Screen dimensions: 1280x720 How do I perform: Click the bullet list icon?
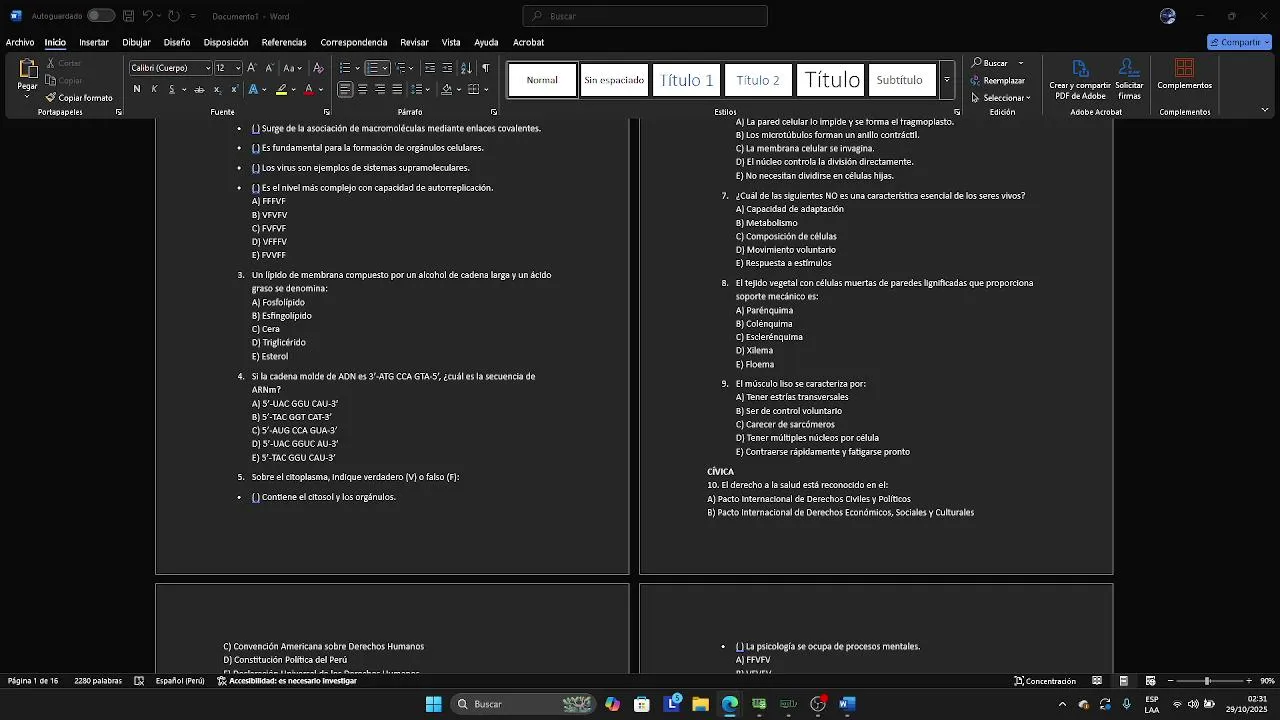pos(344,68)
